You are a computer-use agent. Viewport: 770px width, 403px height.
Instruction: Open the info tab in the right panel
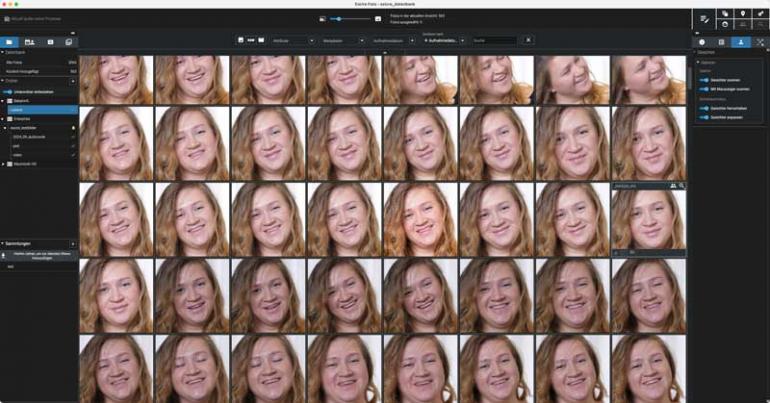tap(702, 42)
